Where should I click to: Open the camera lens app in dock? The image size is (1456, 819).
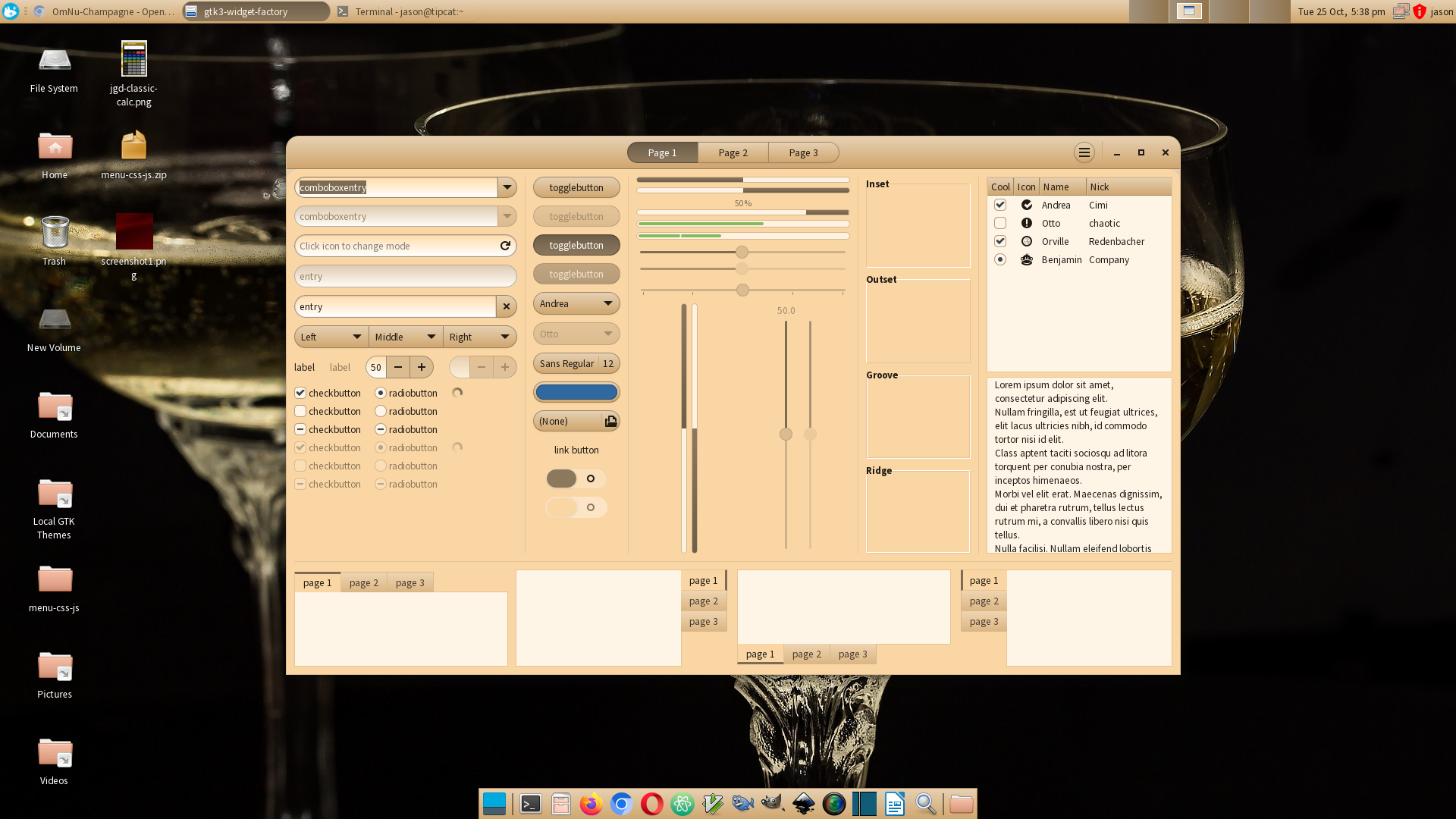pos(834,804)
